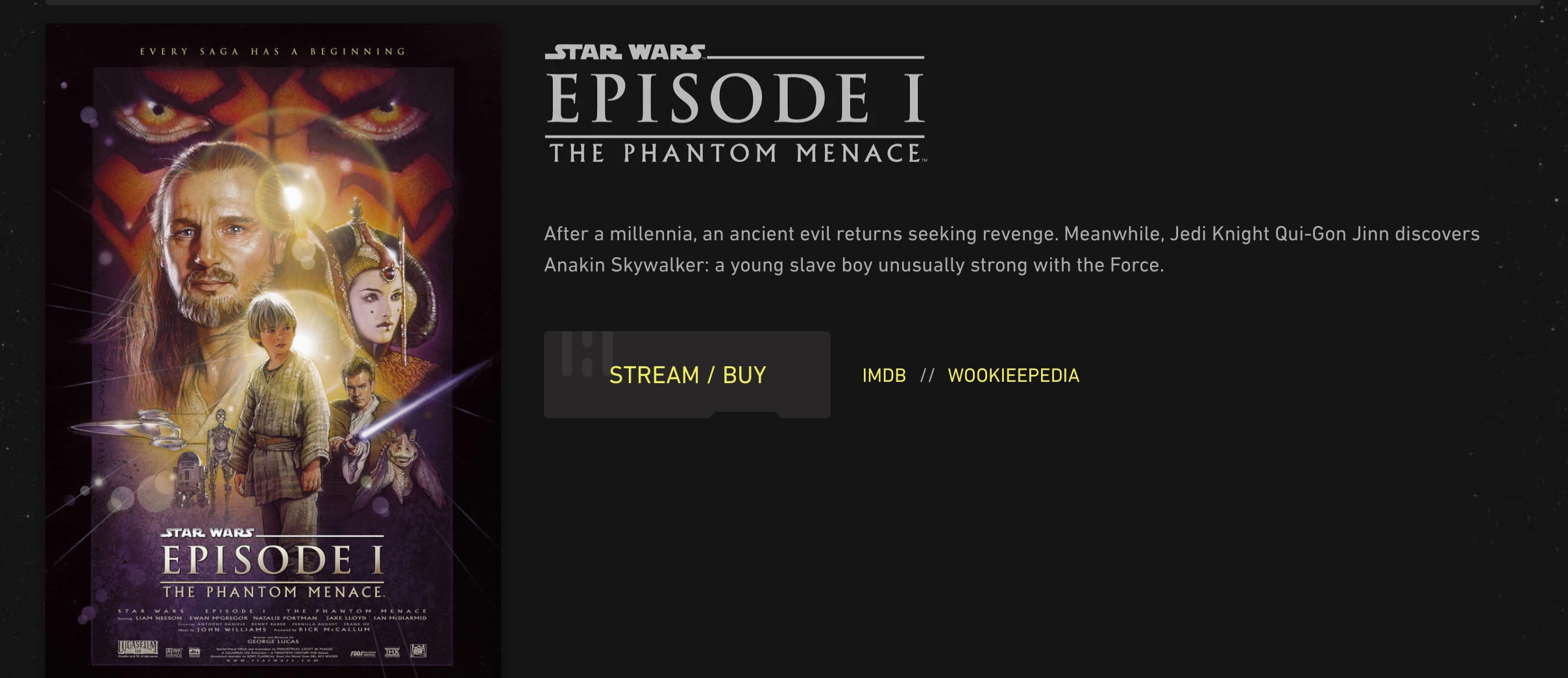Click the decorative bars icon inside Stream / Buy button
This screenshot has width=1568, height=678.
pyautogui.click(x=587, y=353)
